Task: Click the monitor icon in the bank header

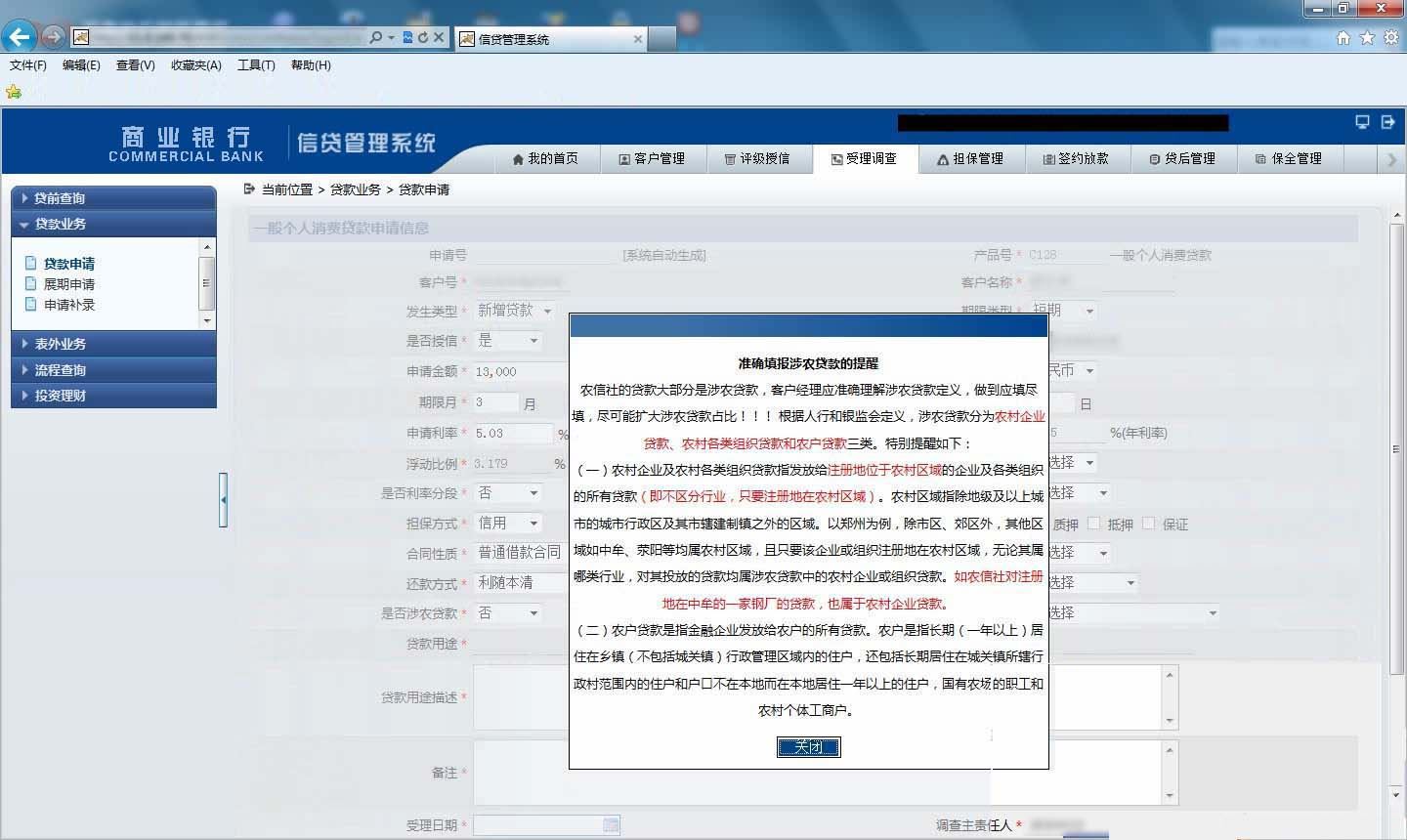Action: [x=1362, y=122]
